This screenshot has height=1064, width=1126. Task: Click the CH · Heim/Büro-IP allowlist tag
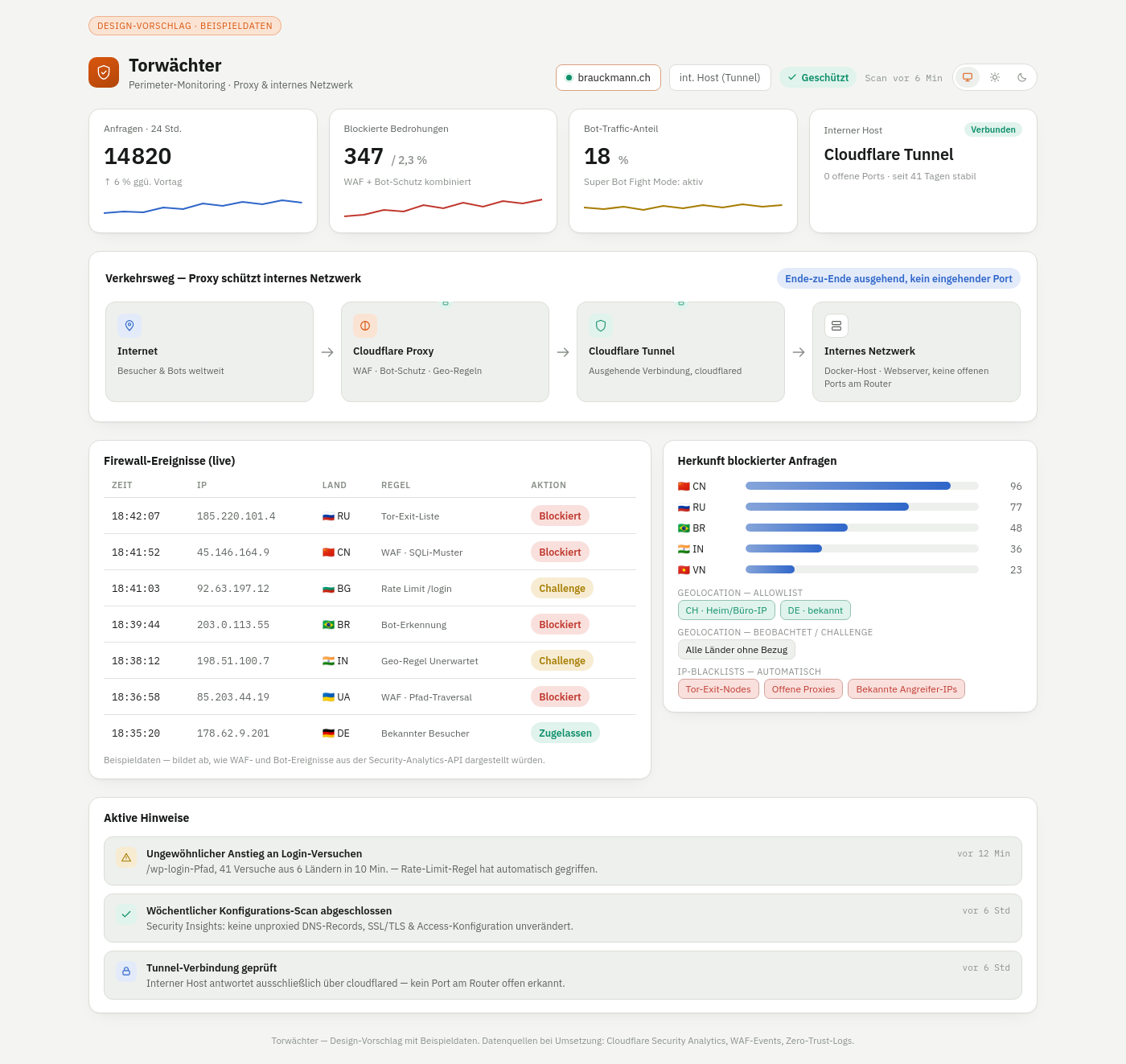coord(726,610)
